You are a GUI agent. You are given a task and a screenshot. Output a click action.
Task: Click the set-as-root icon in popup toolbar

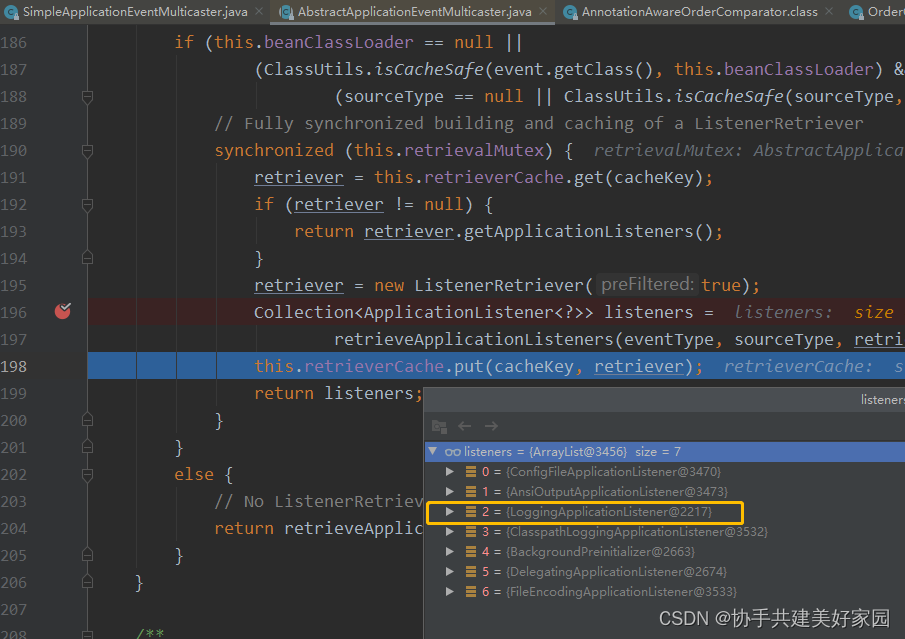click(439, 426)
